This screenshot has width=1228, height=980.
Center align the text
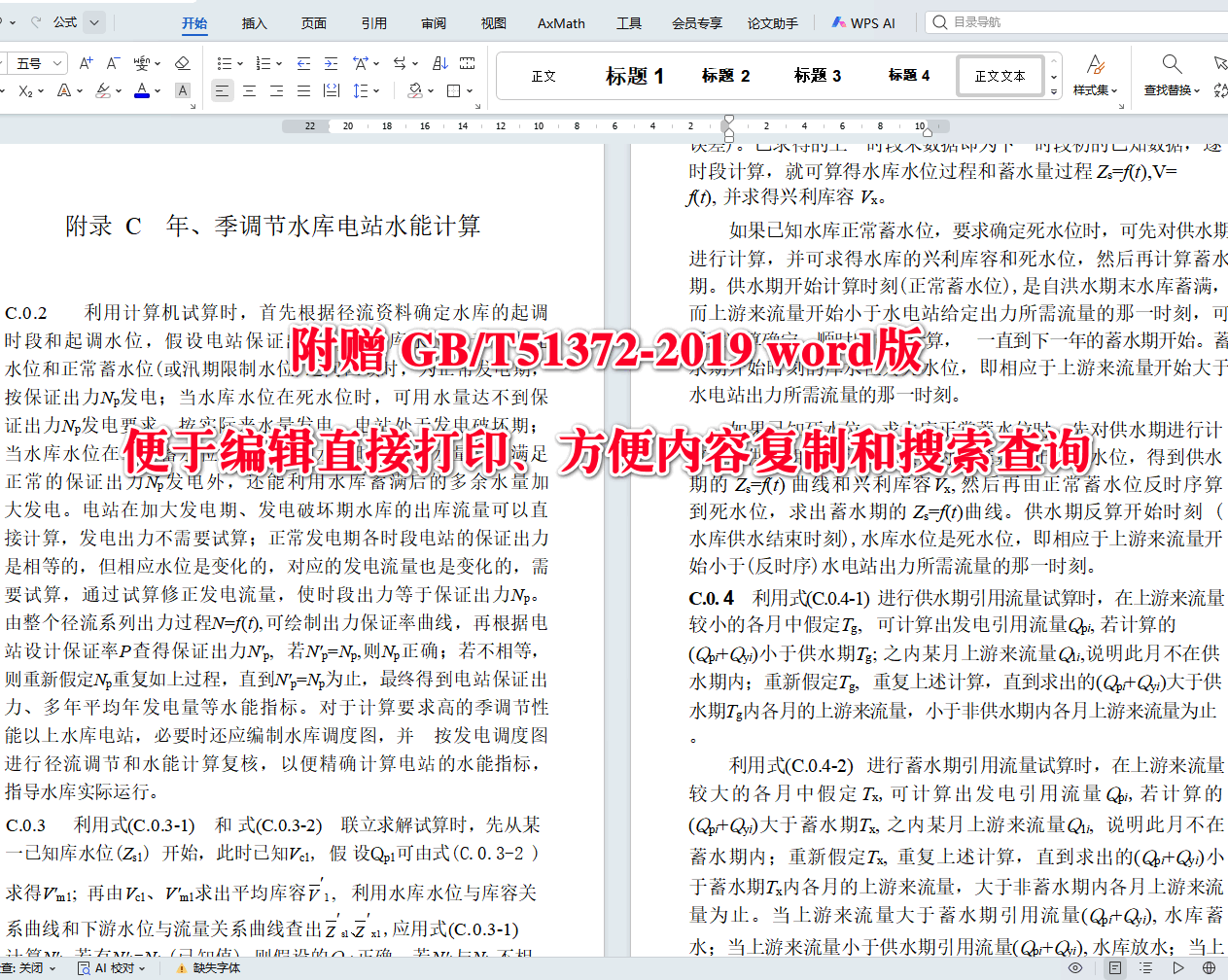click(249, 90)
